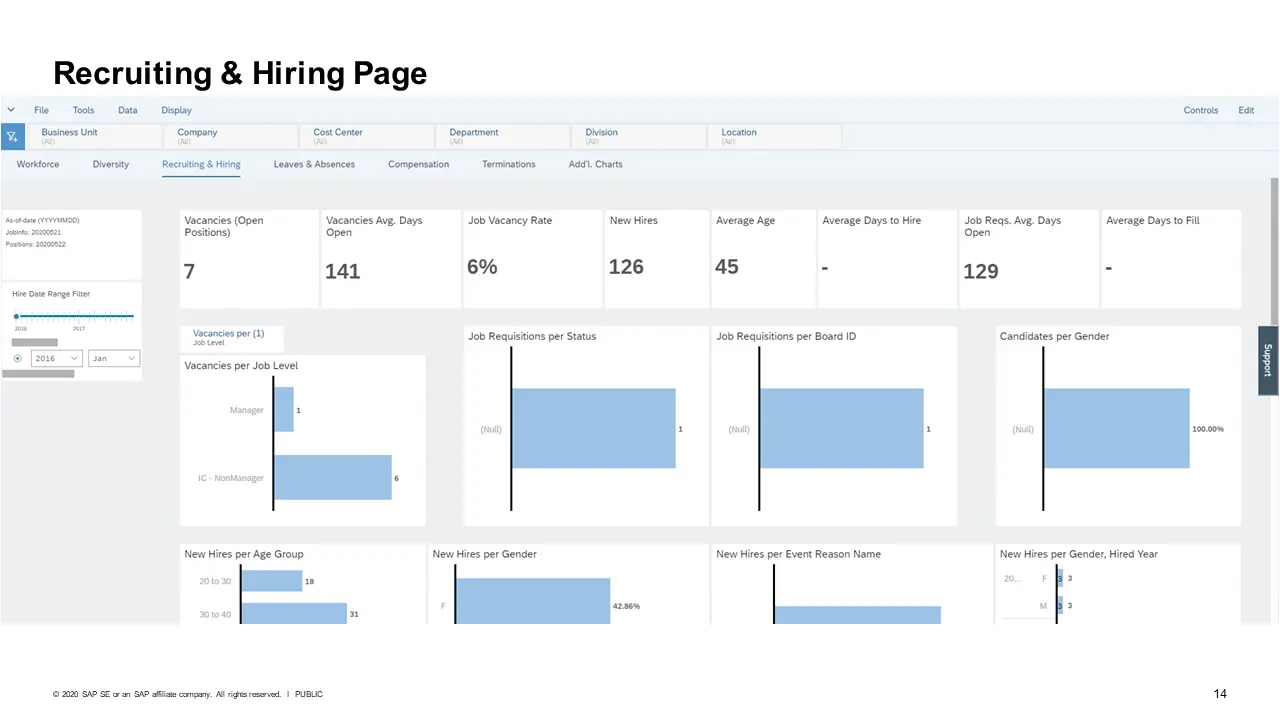
Task: Open the Display menu
Action: coord(176,110)
